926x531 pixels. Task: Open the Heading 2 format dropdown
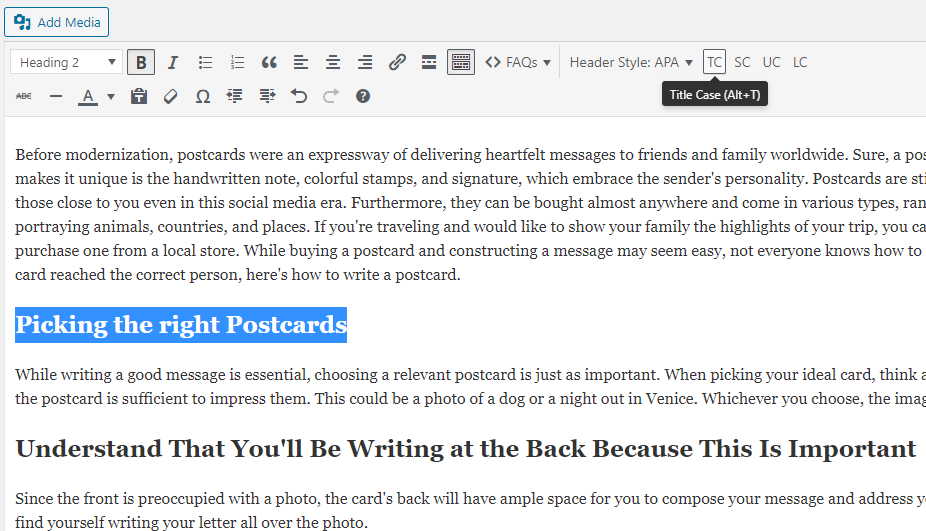(x=66, y=62)
